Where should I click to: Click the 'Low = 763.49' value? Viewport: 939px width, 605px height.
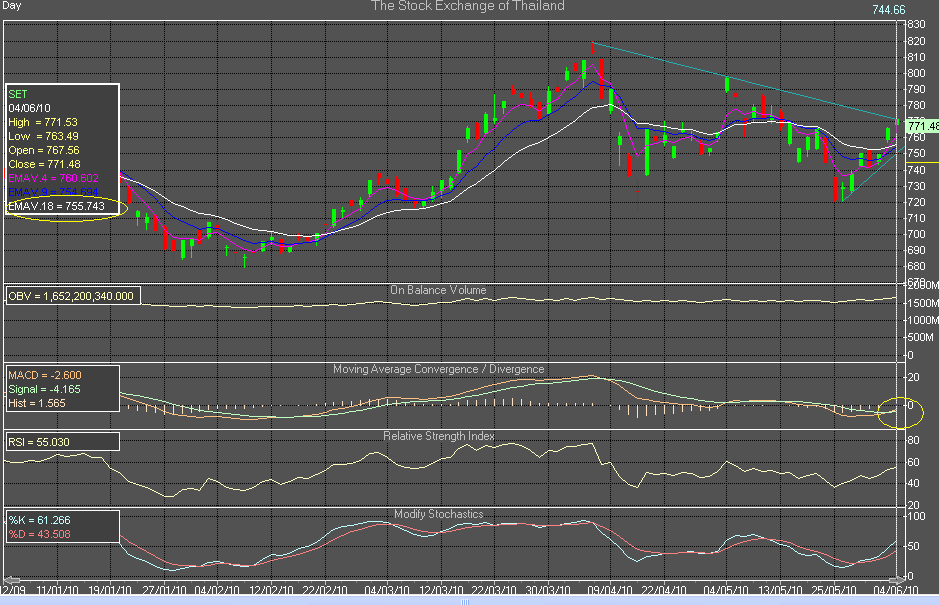(43, 136)
